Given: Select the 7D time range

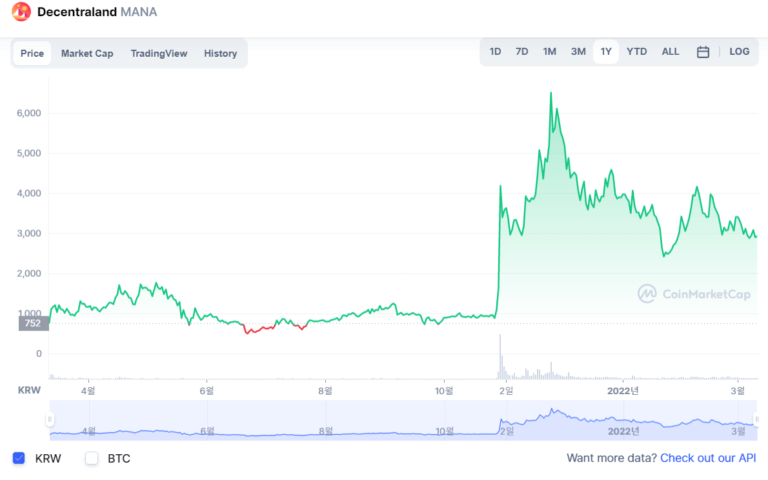Looking at the screenshot, I should [x=522, y=51].
